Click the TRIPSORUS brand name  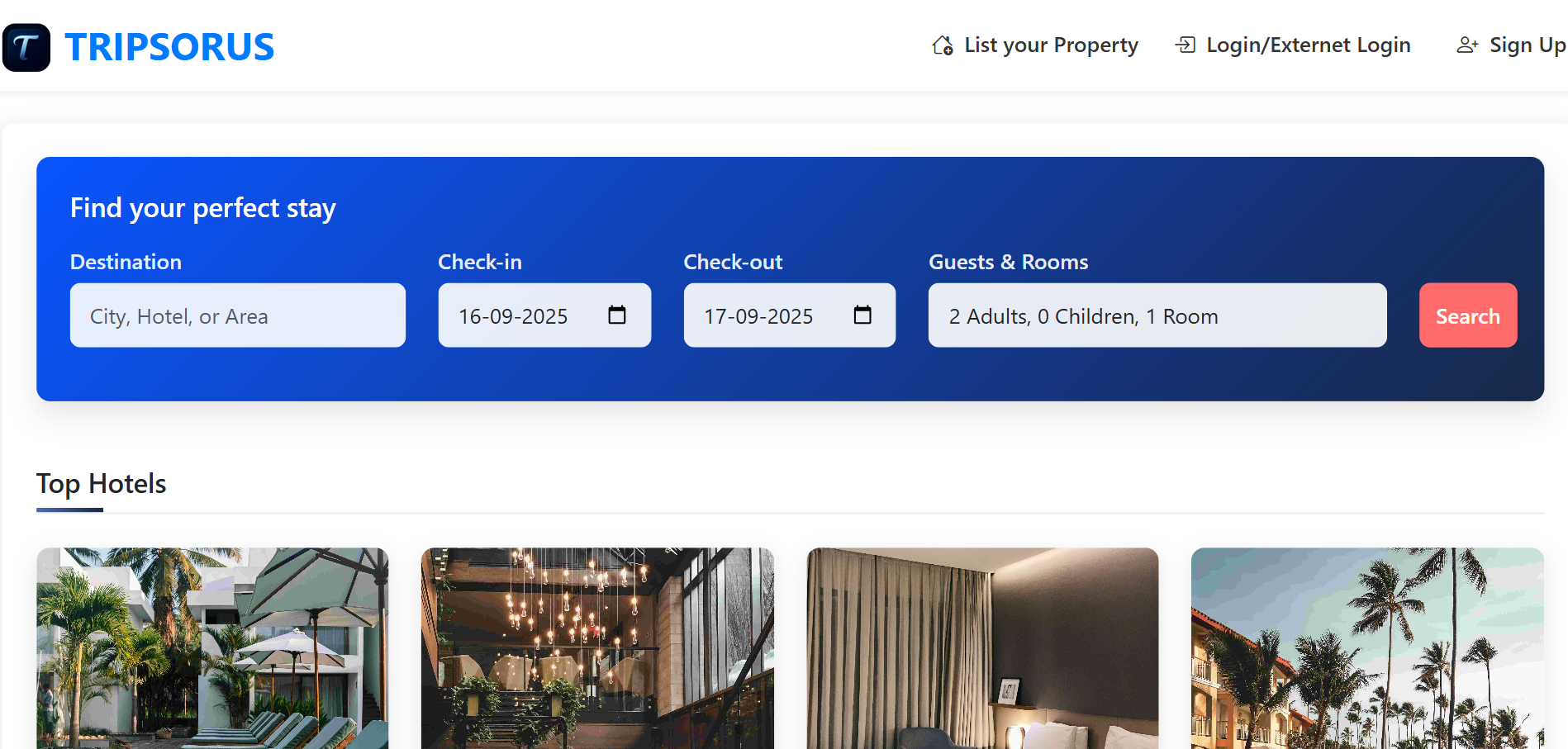(x=169, y=47)
